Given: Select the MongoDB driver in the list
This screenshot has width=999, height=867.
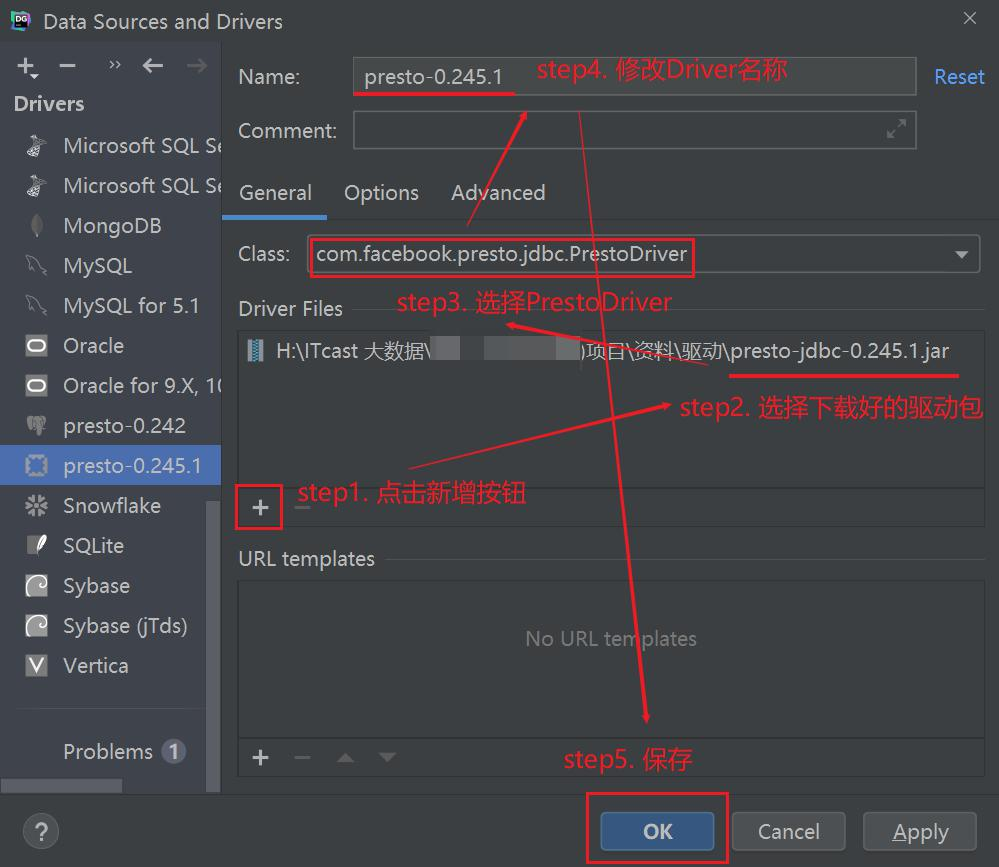Looking at the screenshot, I should (x=112, y=225).
